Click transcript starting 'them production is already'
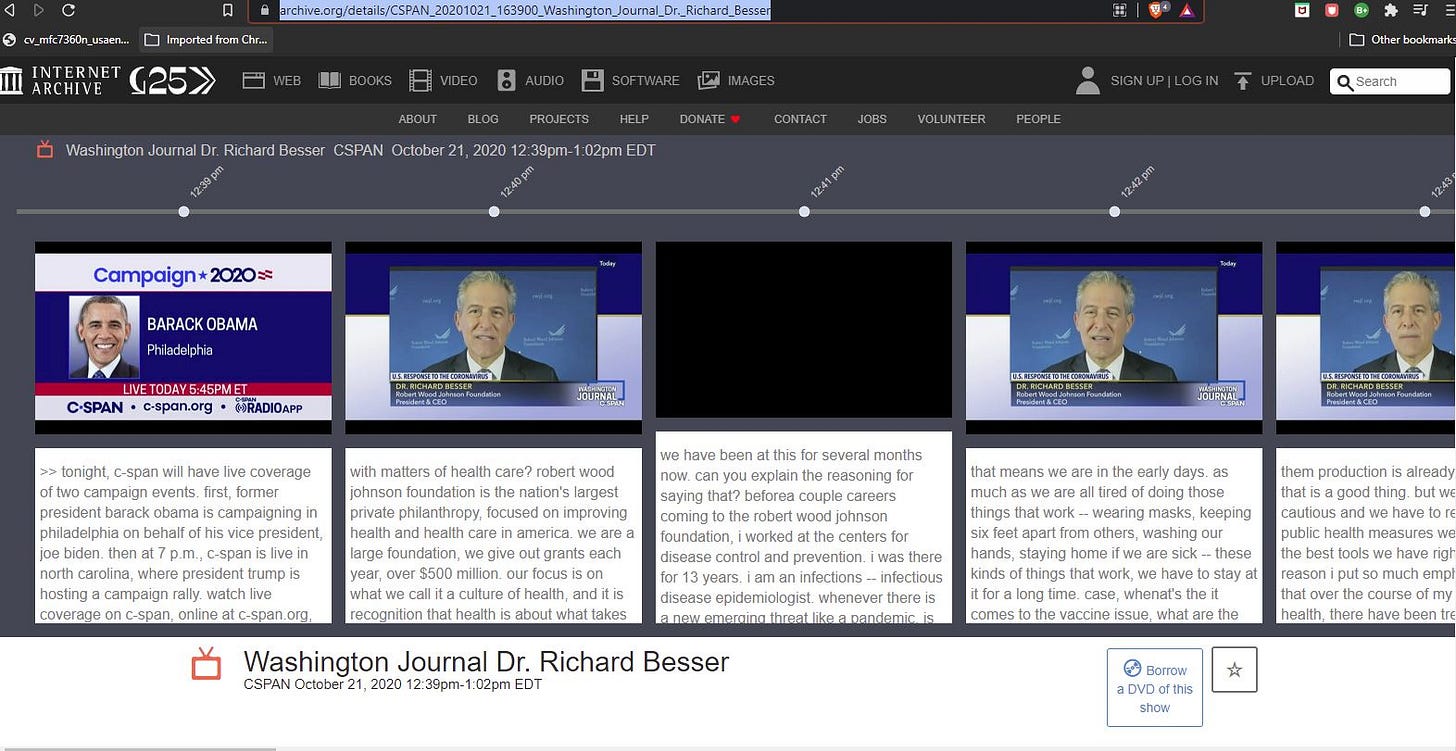Image resolution: width=1456 pixels, height=751 pixels. tap(1366, 536)
